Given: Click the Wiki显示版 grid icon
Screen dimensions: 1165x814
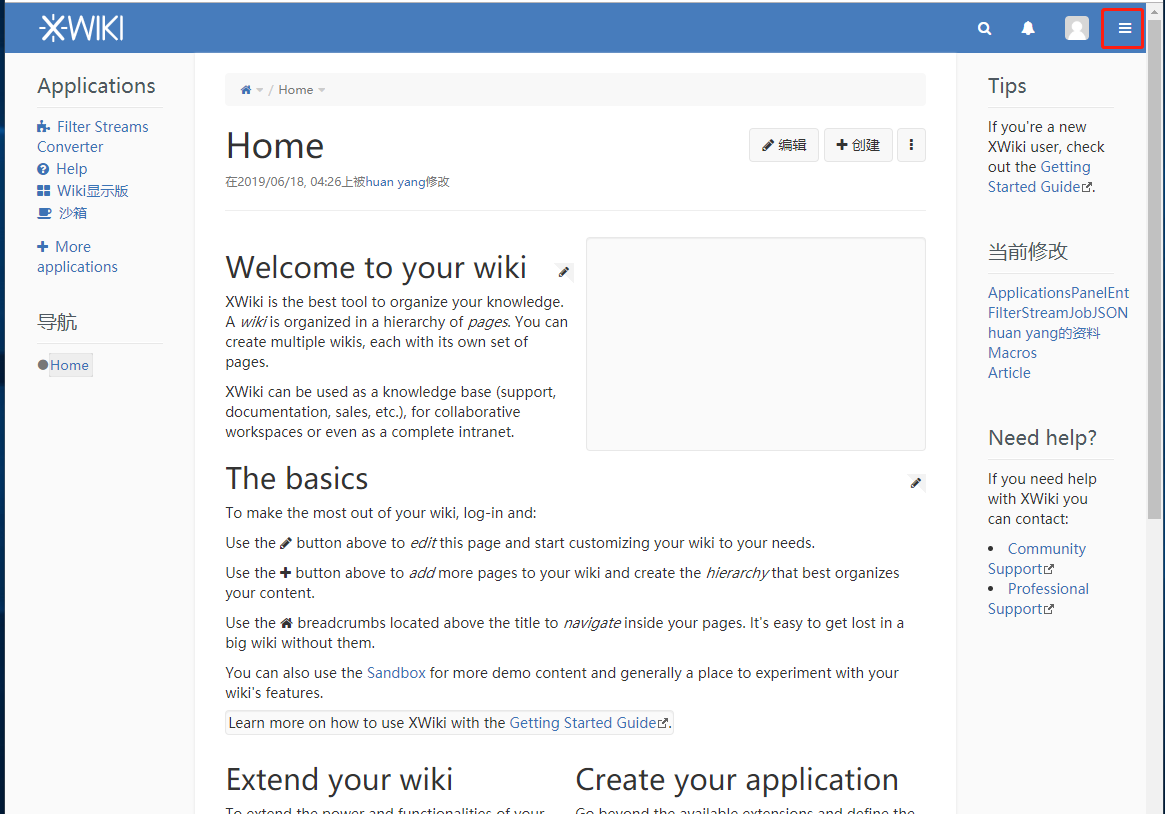Looking at the screenshot, I should [44, 192].
